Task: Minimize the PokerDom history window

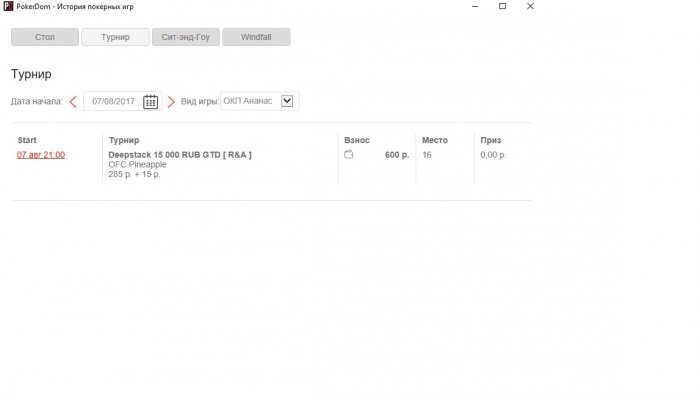Action: (x=475, y=6)
